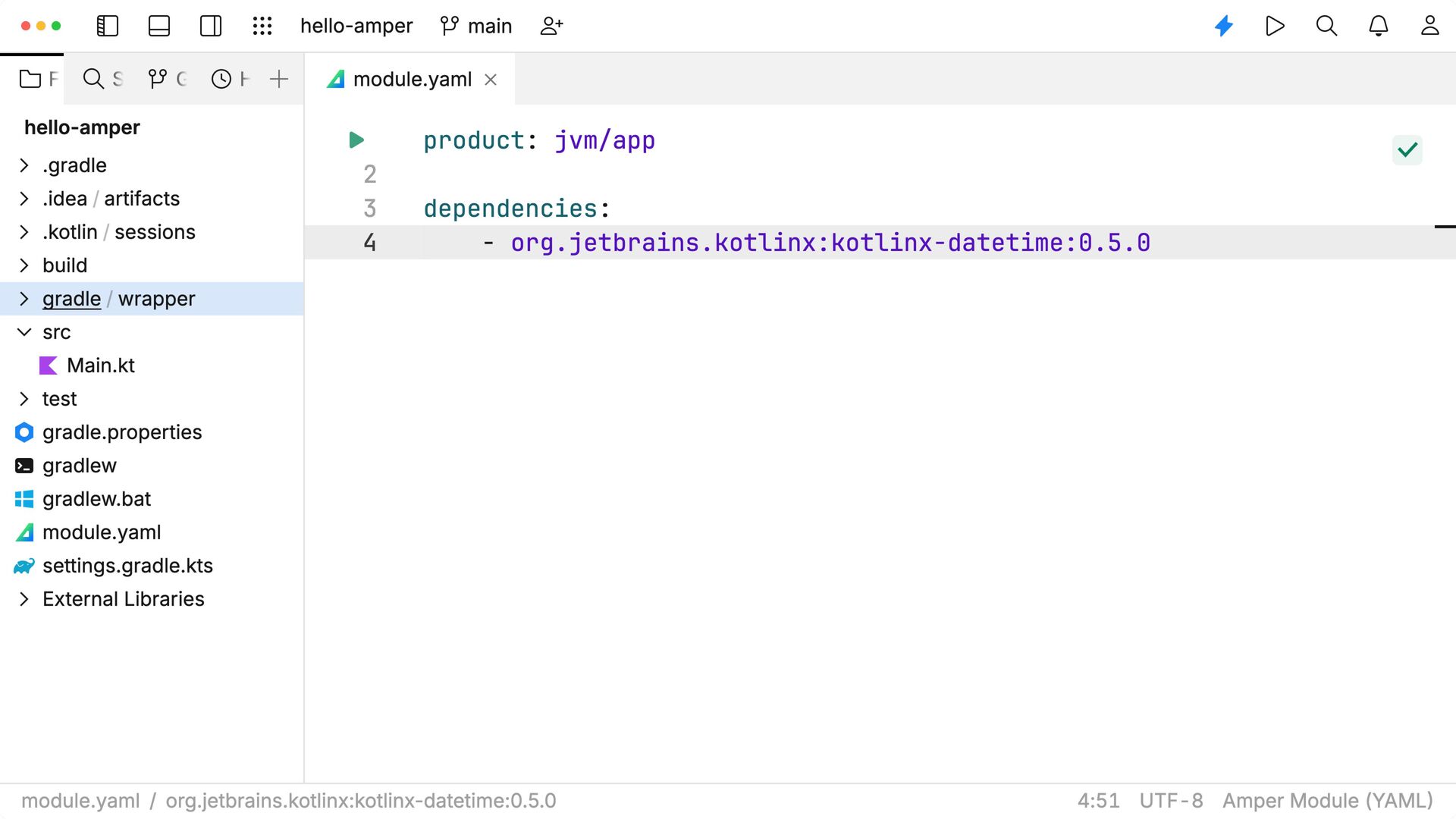Click the blue lightning bolt icon

point(1224,26)
